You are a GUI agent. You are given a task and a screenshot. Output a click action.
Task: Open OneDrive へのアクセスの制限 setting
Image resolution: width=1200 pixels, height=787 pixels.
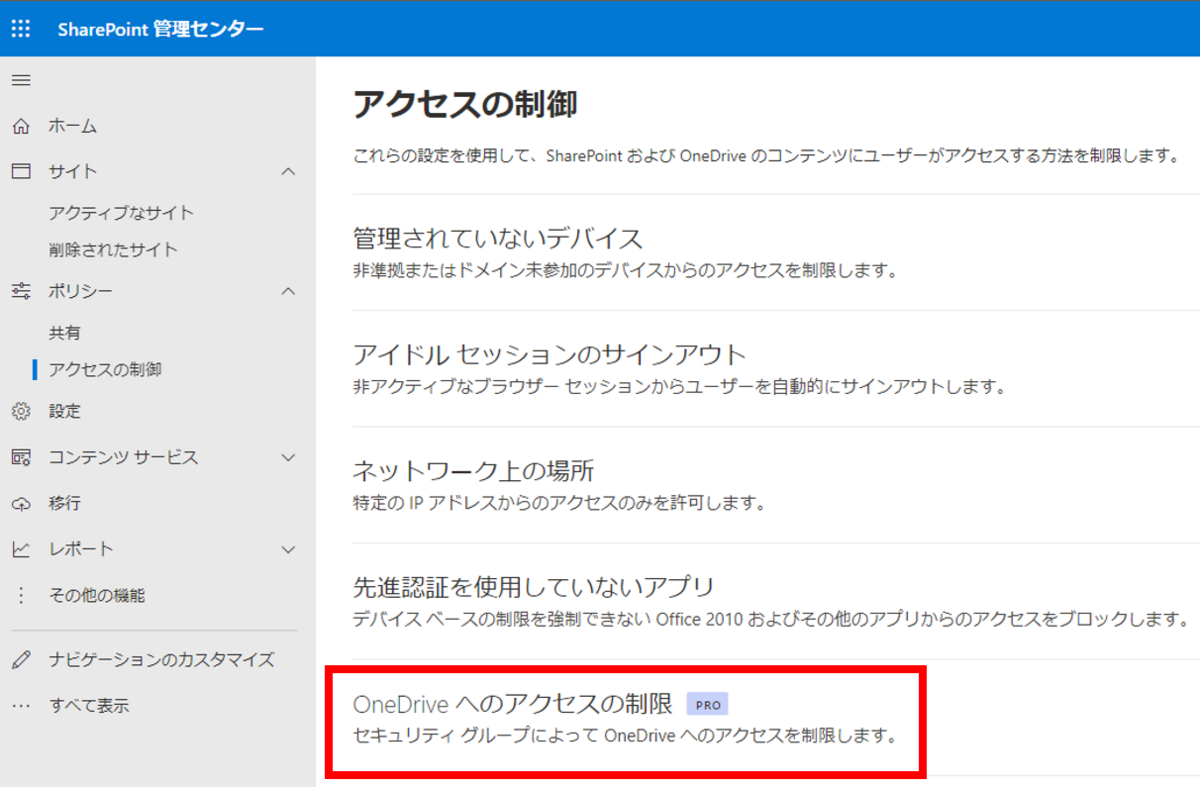pyautogui.click(x=513, y=703)
